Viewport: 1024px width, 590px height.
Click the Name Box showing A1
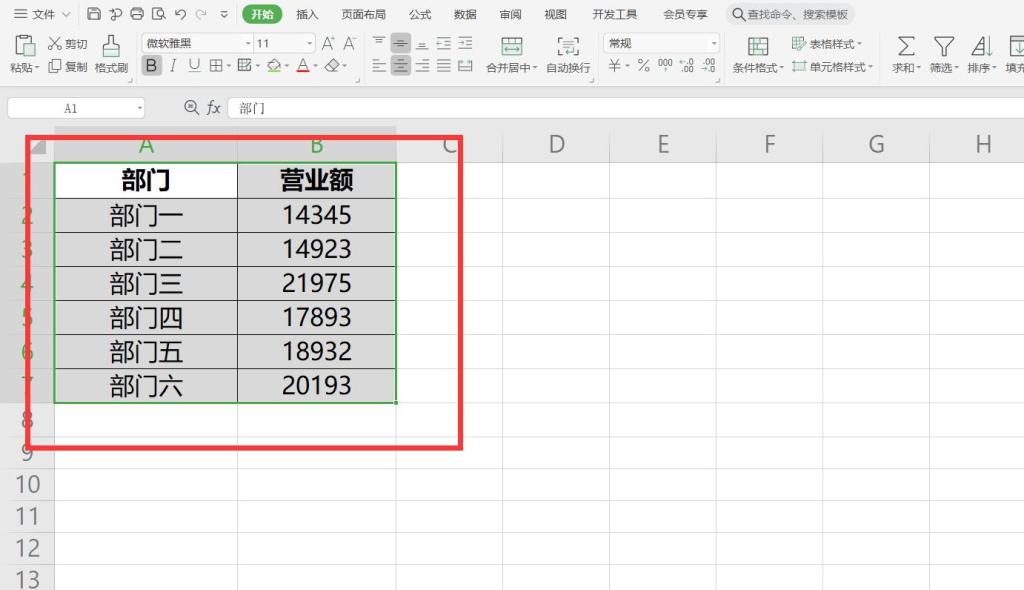70,107
